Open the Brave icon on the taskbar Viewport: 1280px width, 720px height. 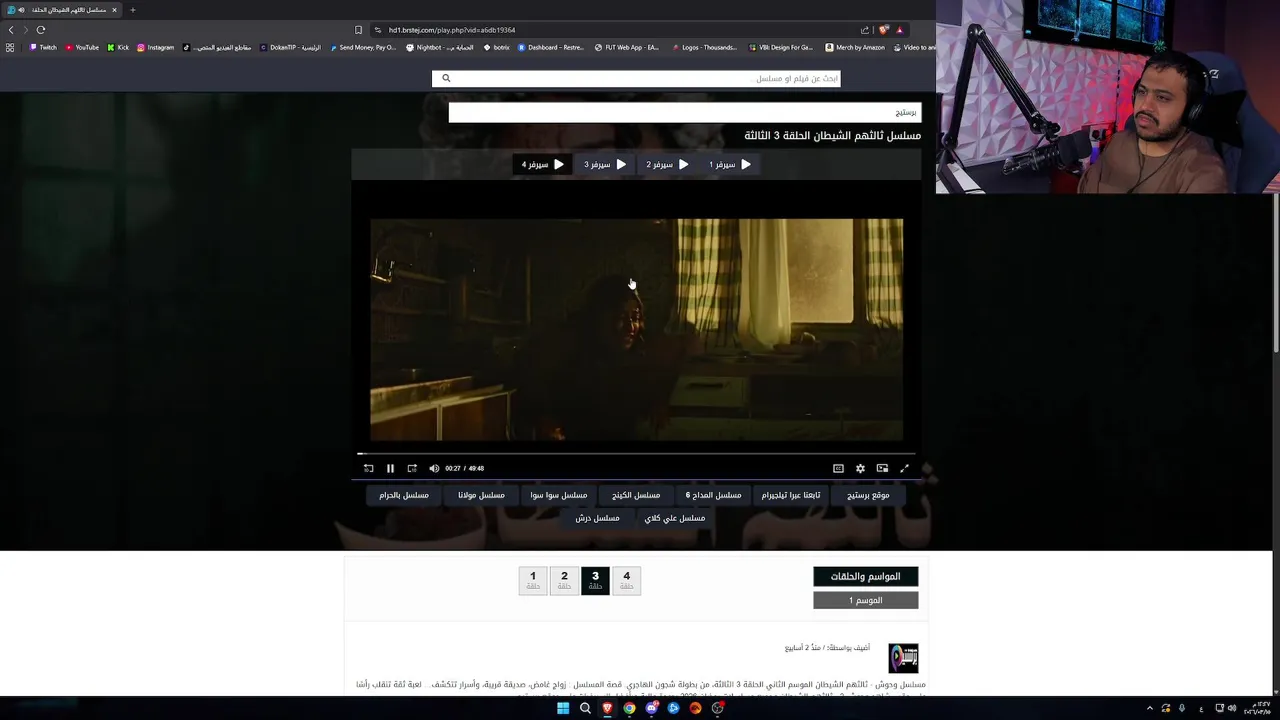click(607, 708)
